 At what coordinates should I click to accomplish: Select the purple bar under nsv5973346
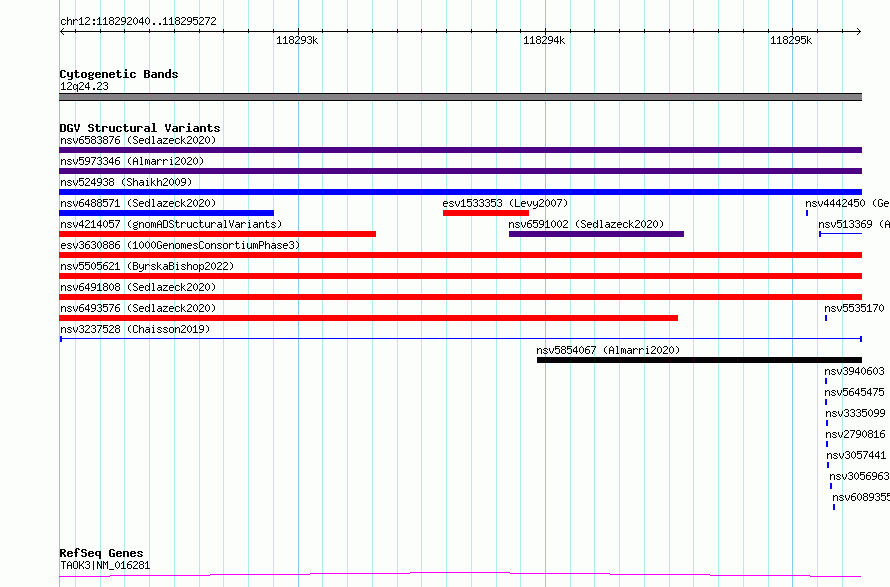(460, 171)
